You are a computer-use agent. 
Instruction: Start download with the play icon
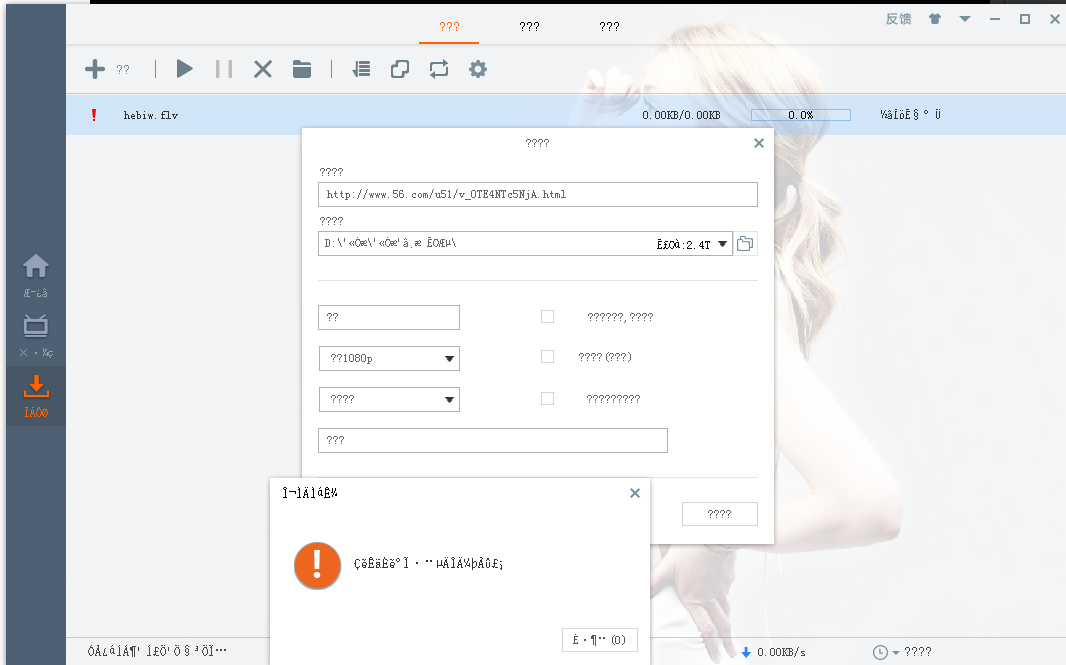184,69
